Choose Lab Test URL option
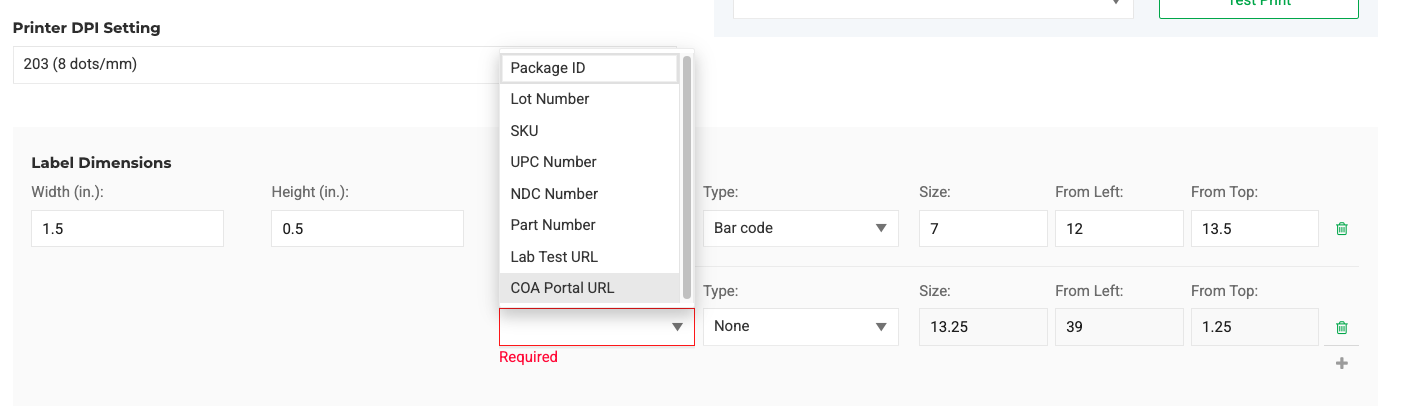This screenshot has height=406, width=1418. 590,257
